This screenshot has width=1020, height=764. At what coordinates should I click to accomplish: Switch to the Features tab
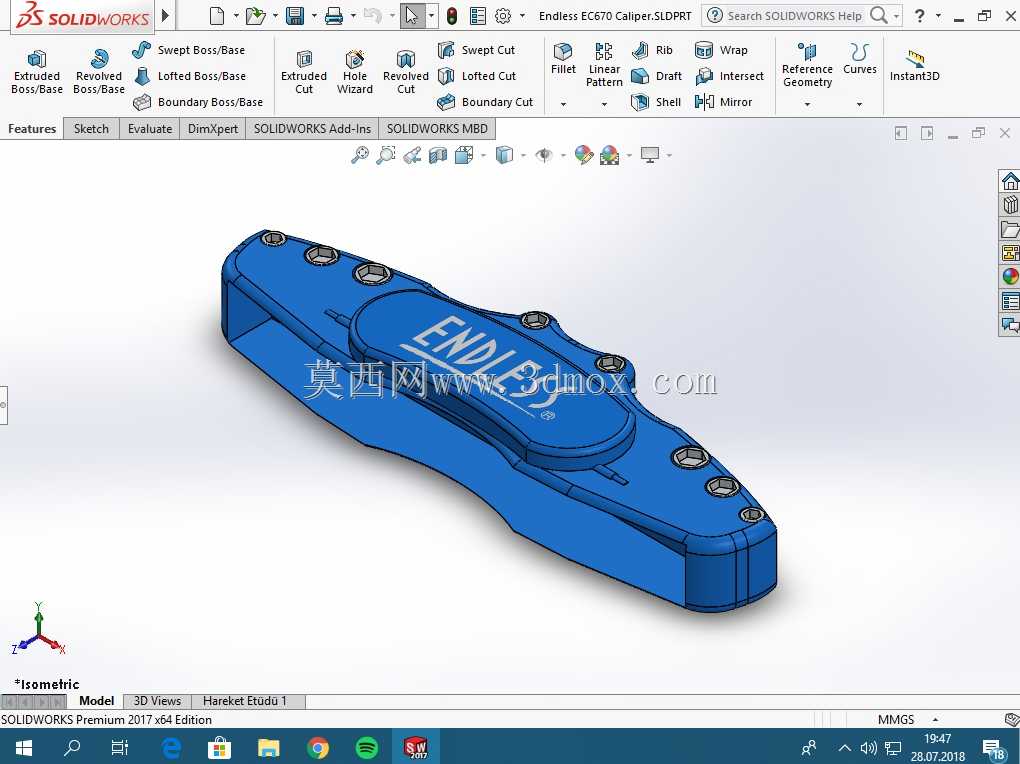(x=32, y=129)
